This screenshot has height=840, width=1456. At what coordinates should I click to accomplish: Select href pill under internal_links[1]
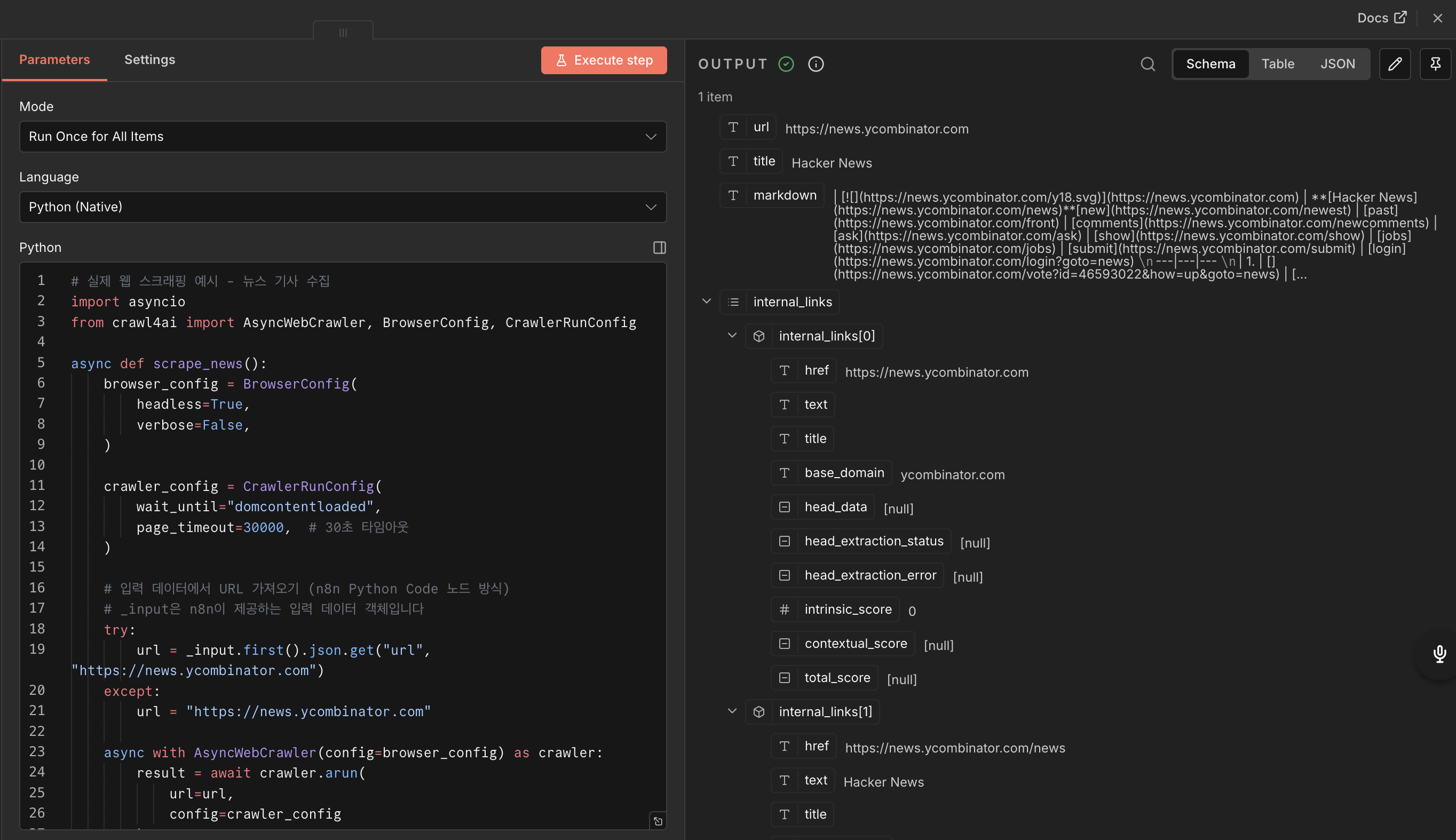click(x=804, y=746)
